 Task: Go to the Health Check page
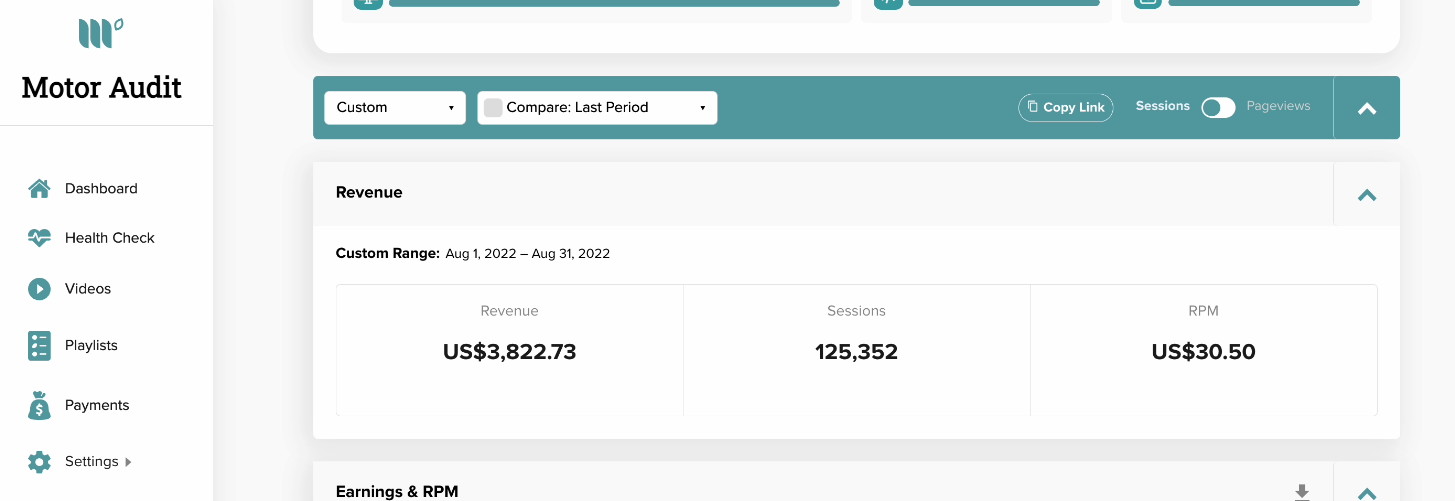(110, 238)
